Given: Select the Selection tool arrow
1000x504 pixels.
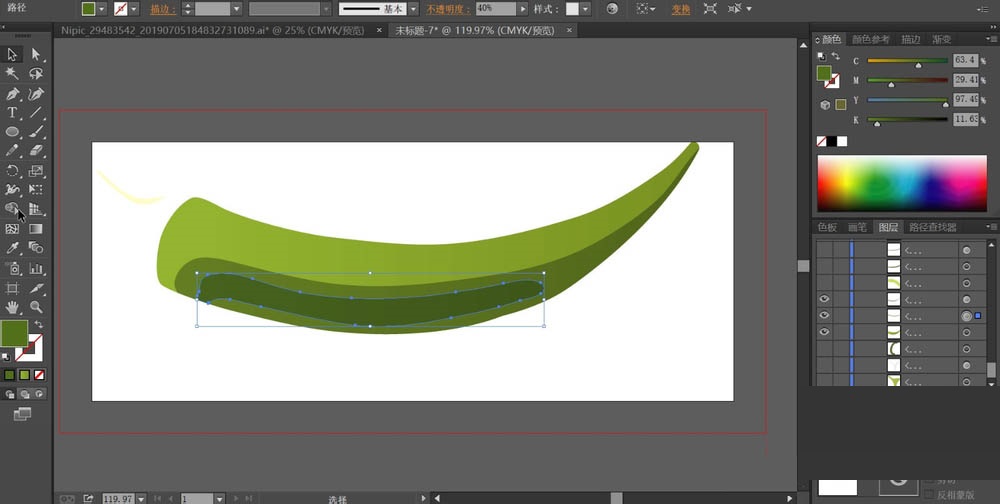Looking at the screenshot, I should tap(12, 54).
